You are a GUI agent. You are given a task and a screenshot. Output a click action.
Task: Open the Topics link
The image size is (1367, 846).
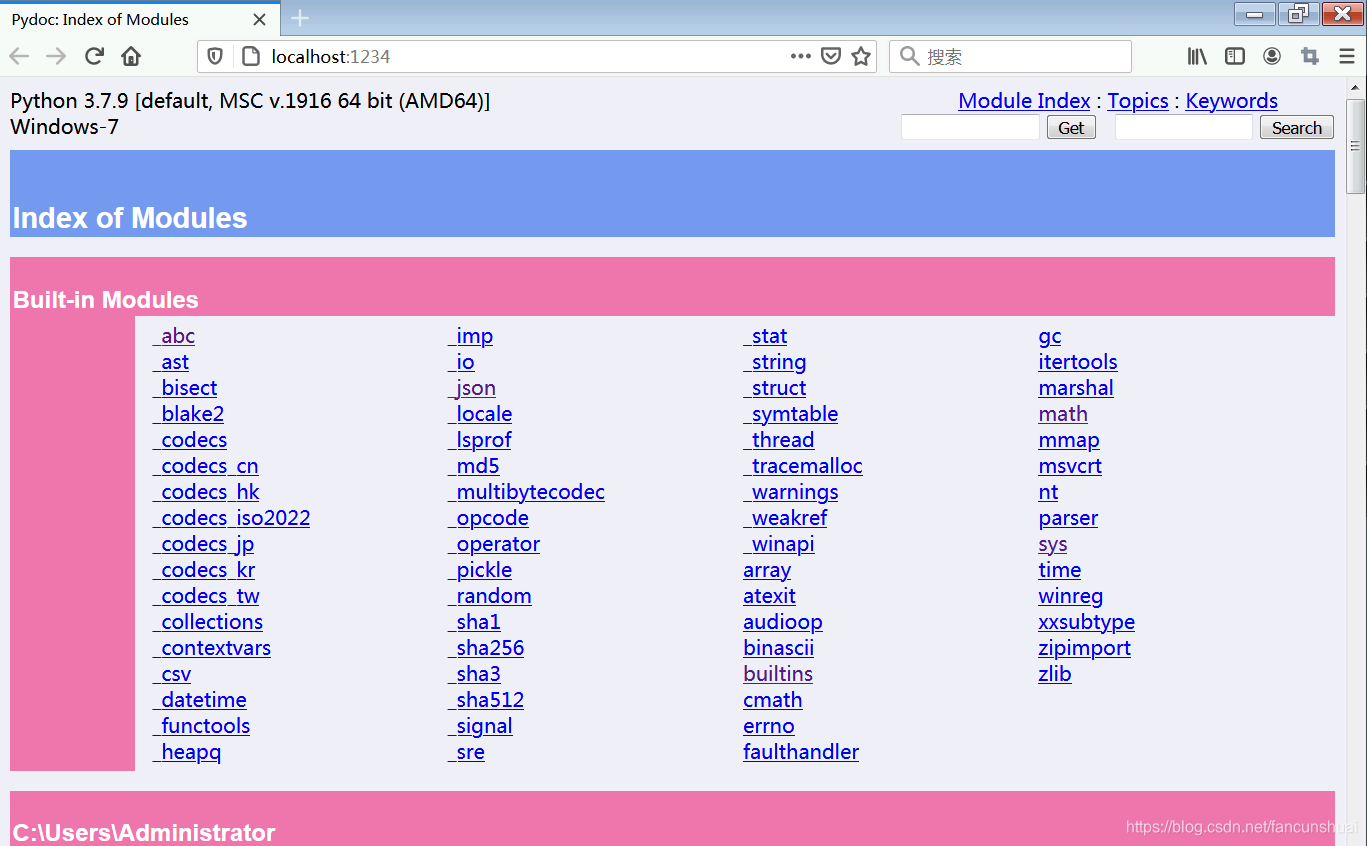coord(1138,101)
